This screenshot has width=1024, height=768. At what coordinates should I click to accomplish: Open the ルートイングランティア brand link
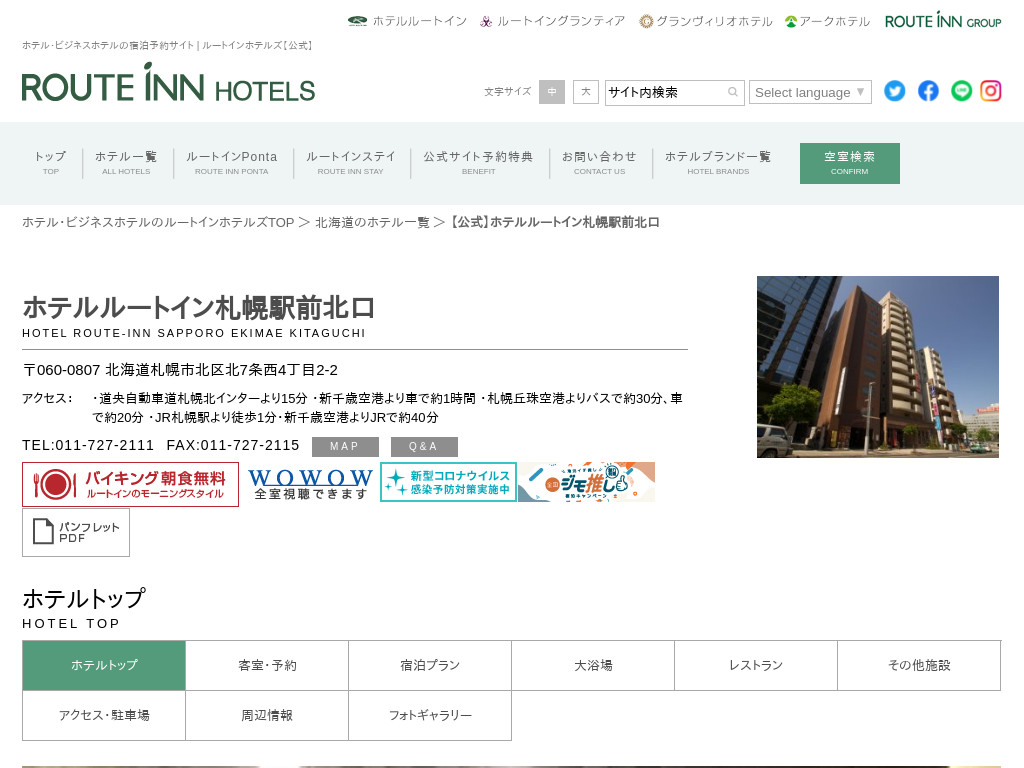pos(552,21)
